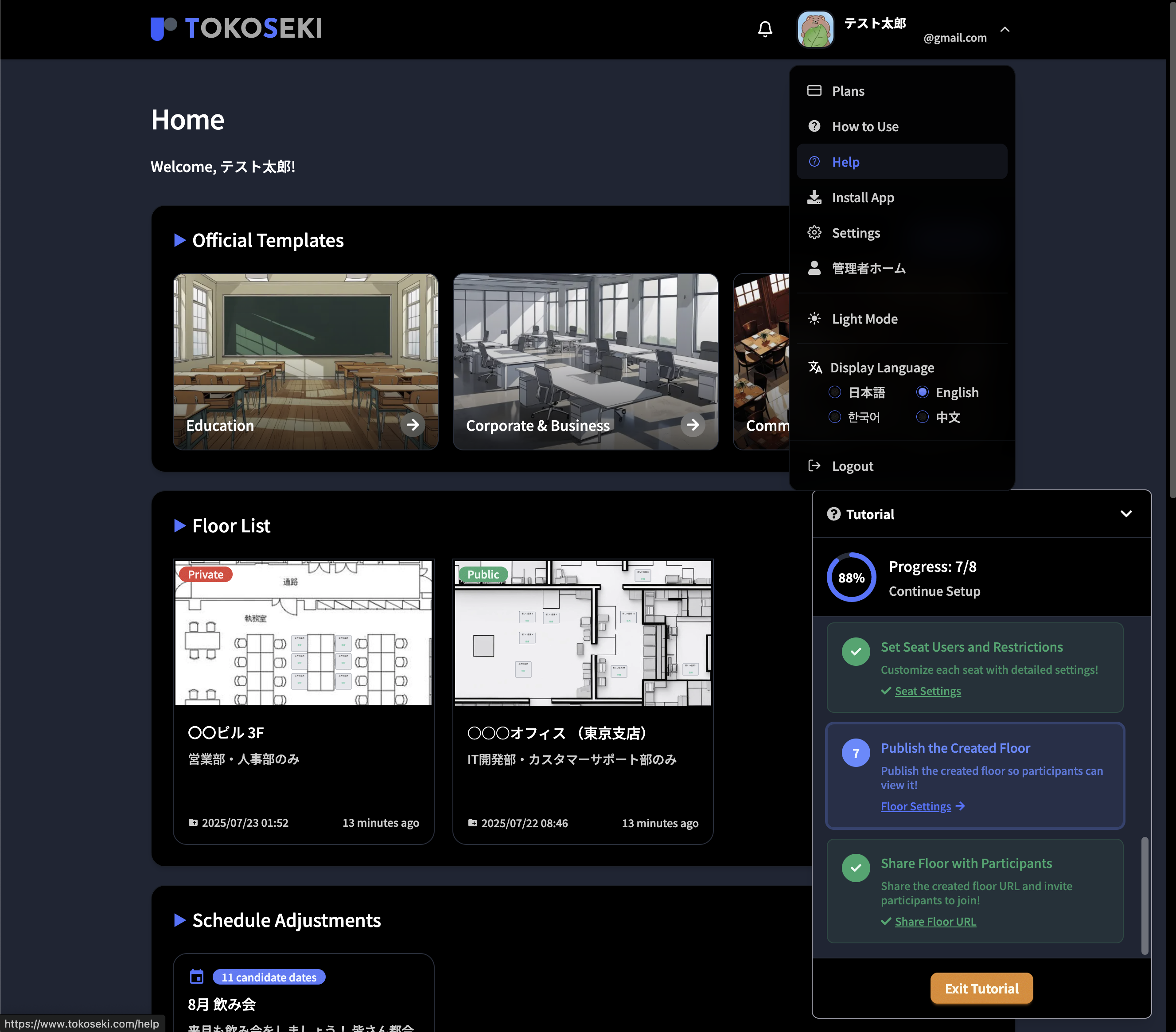Click the Install App download icon

click(814, 197)
